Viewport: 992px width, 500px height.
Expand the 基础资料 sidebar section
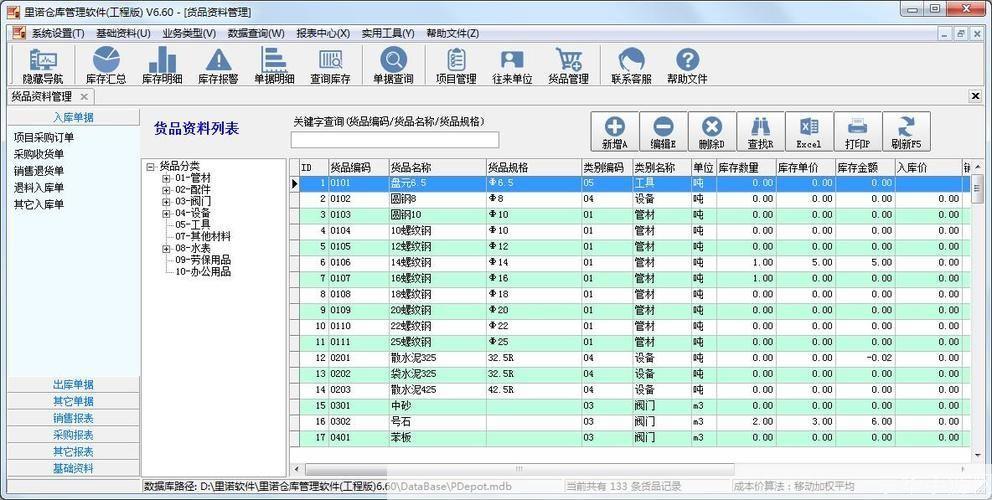pyautogui.click(x=73, y=468)
